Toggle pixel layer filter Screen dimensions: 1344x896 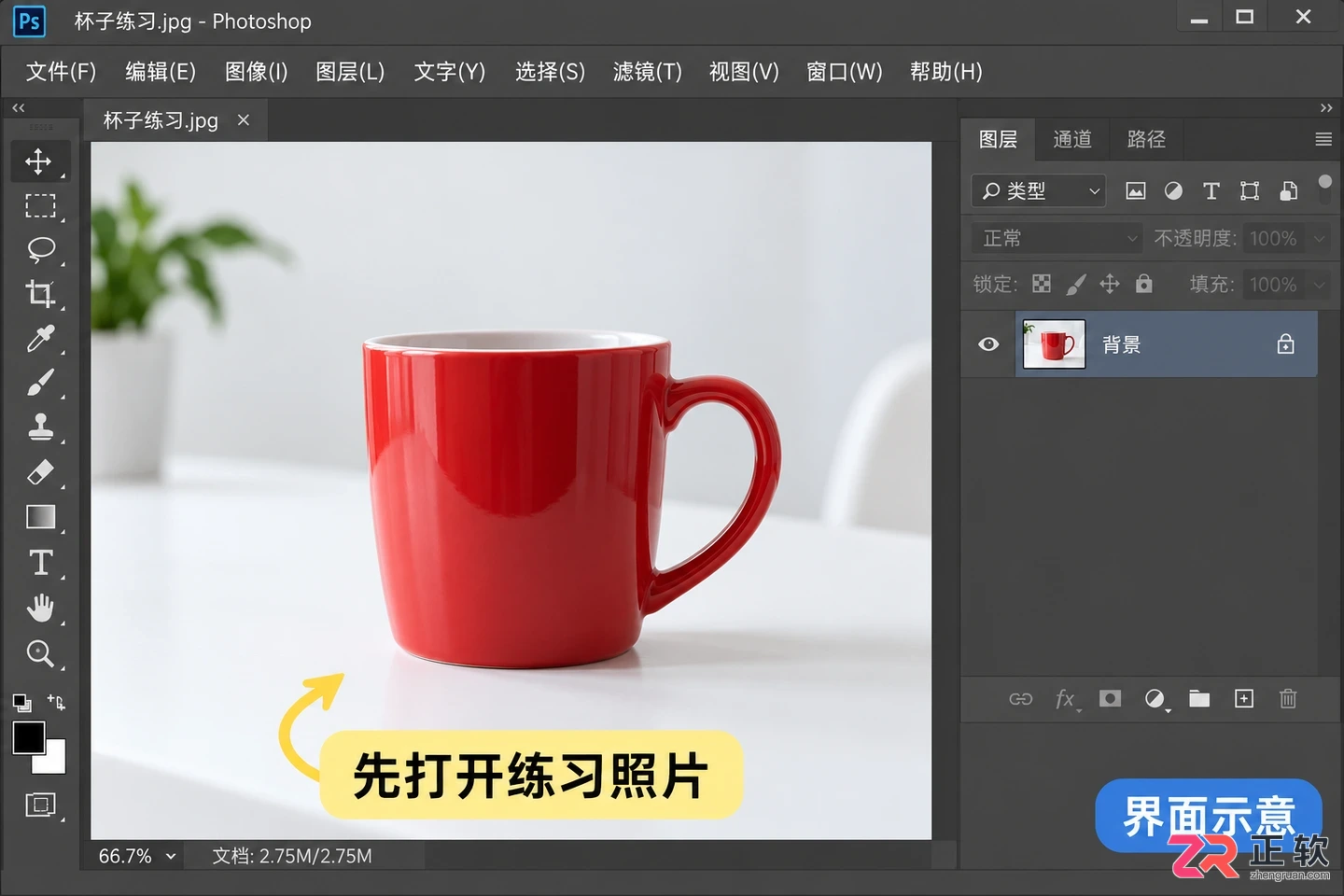pyautogui.click(x=1135, y=191)
